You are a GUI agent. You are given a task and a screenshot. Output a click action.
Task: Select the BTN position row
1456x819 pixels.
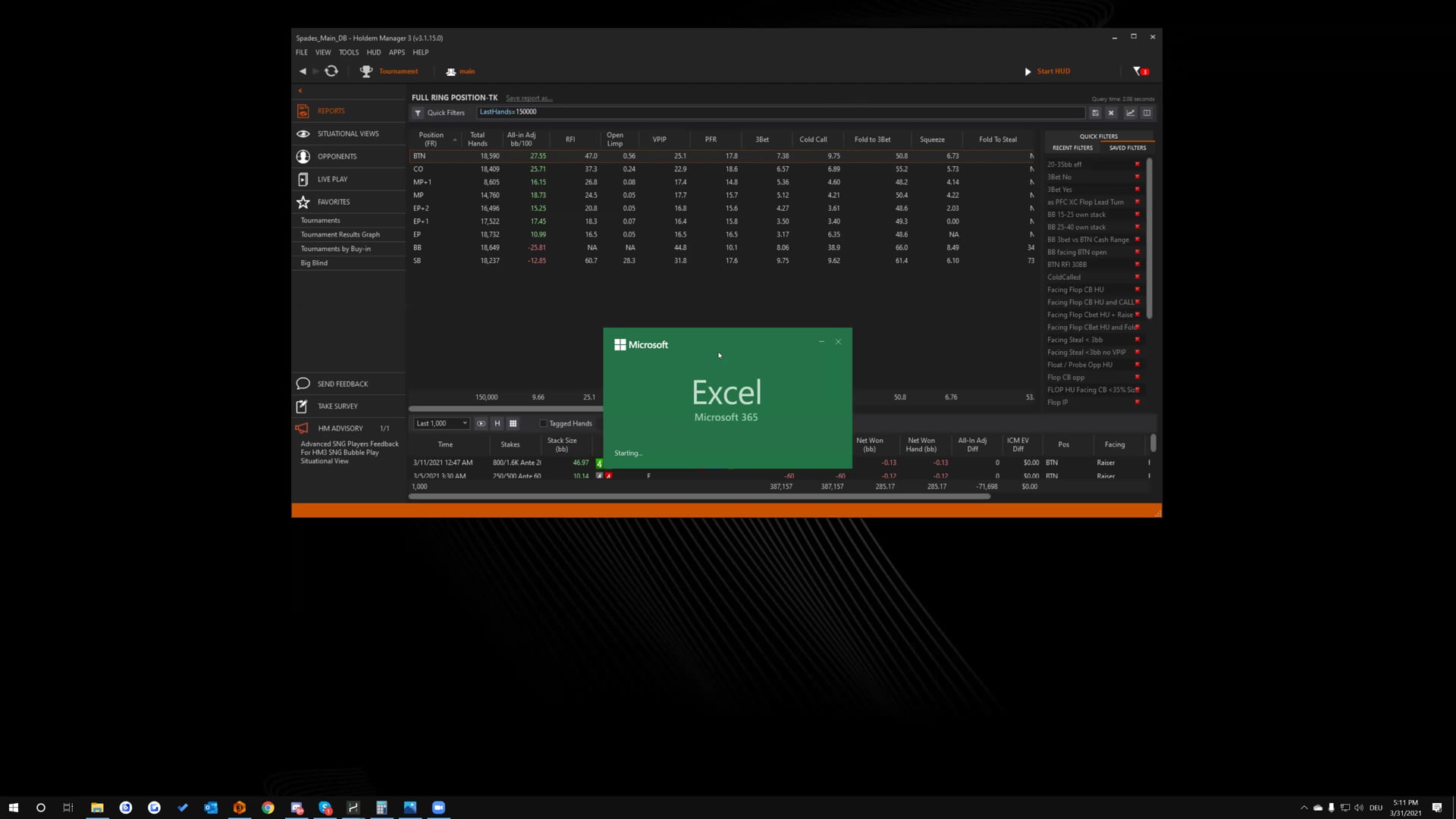pos(723,156)
